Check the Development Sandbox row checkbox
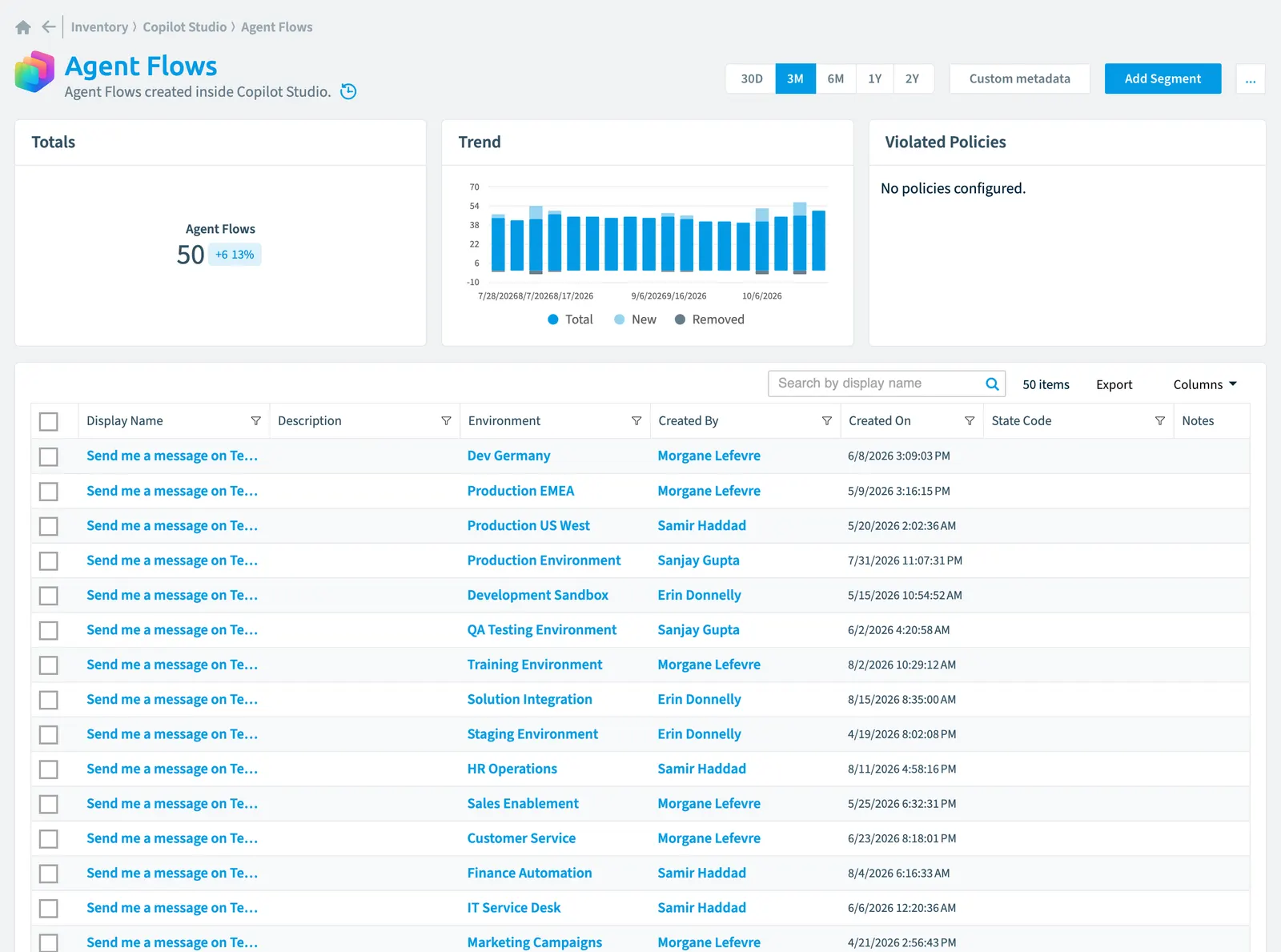 [x=49, y=596]
